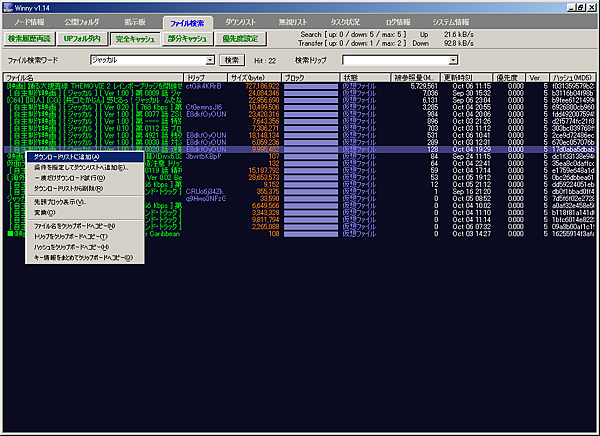Viewport: 600px width, 436px height.
Task: Click the size value 24,084,346
Action: pyautogui.click(x=264, y=93)
